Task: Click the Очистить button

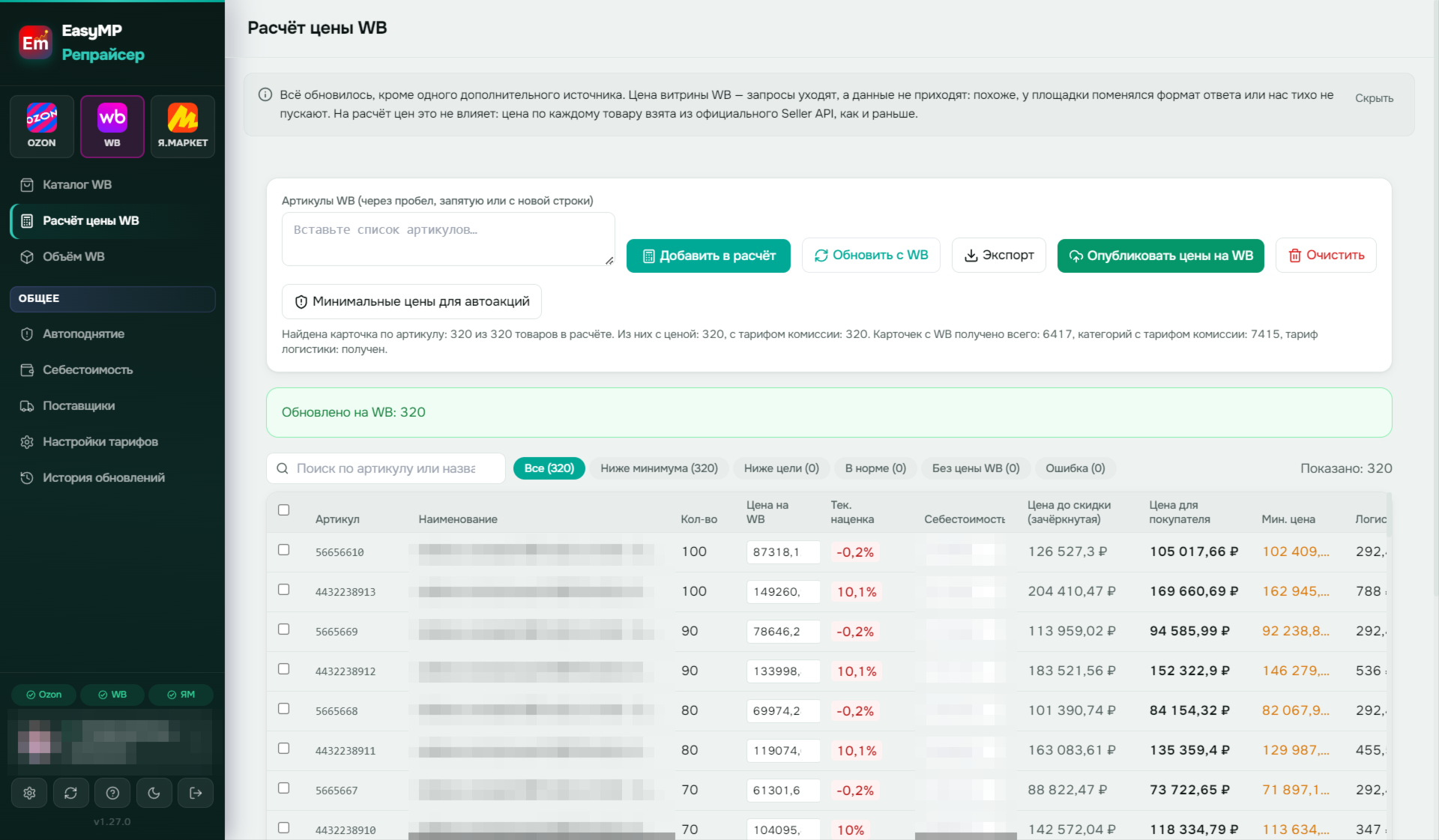Action: pos(1326,256)
